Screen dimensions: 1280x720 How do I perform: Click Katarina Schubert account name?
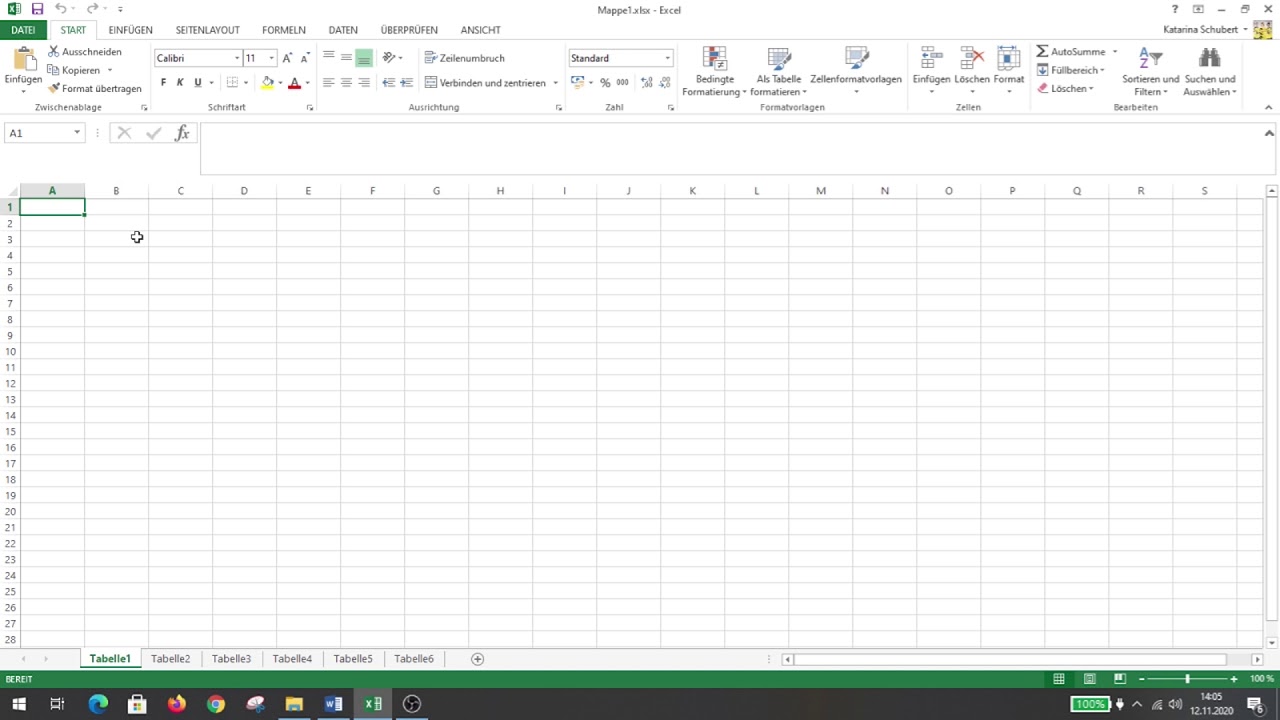click(1200, 30)
